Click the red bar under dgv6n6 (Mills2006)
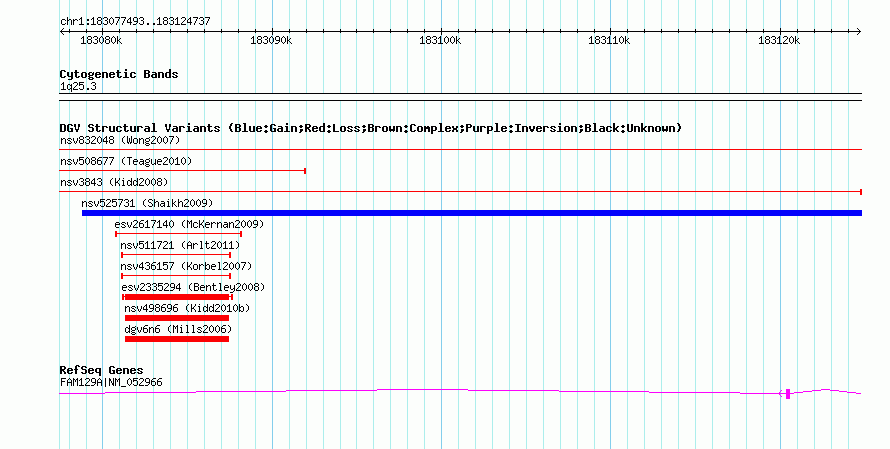The height and width of the screenshot is (449, 890). click(x=177, y=339)
